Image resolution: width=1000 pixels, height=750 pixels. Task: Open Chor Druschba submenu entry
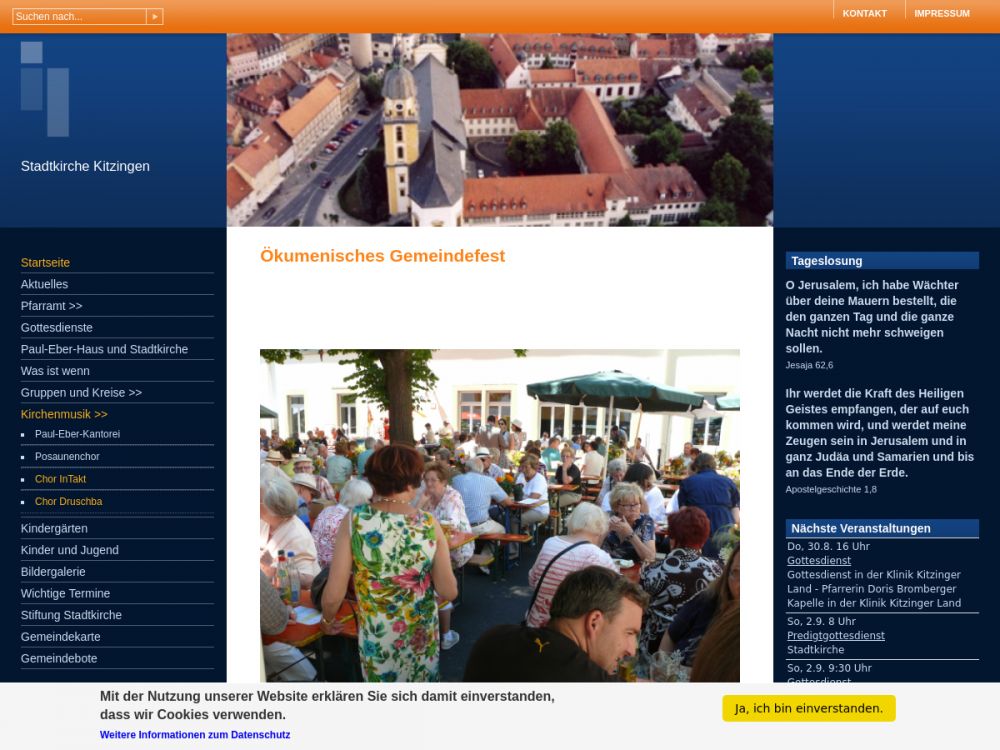point(68,502)
